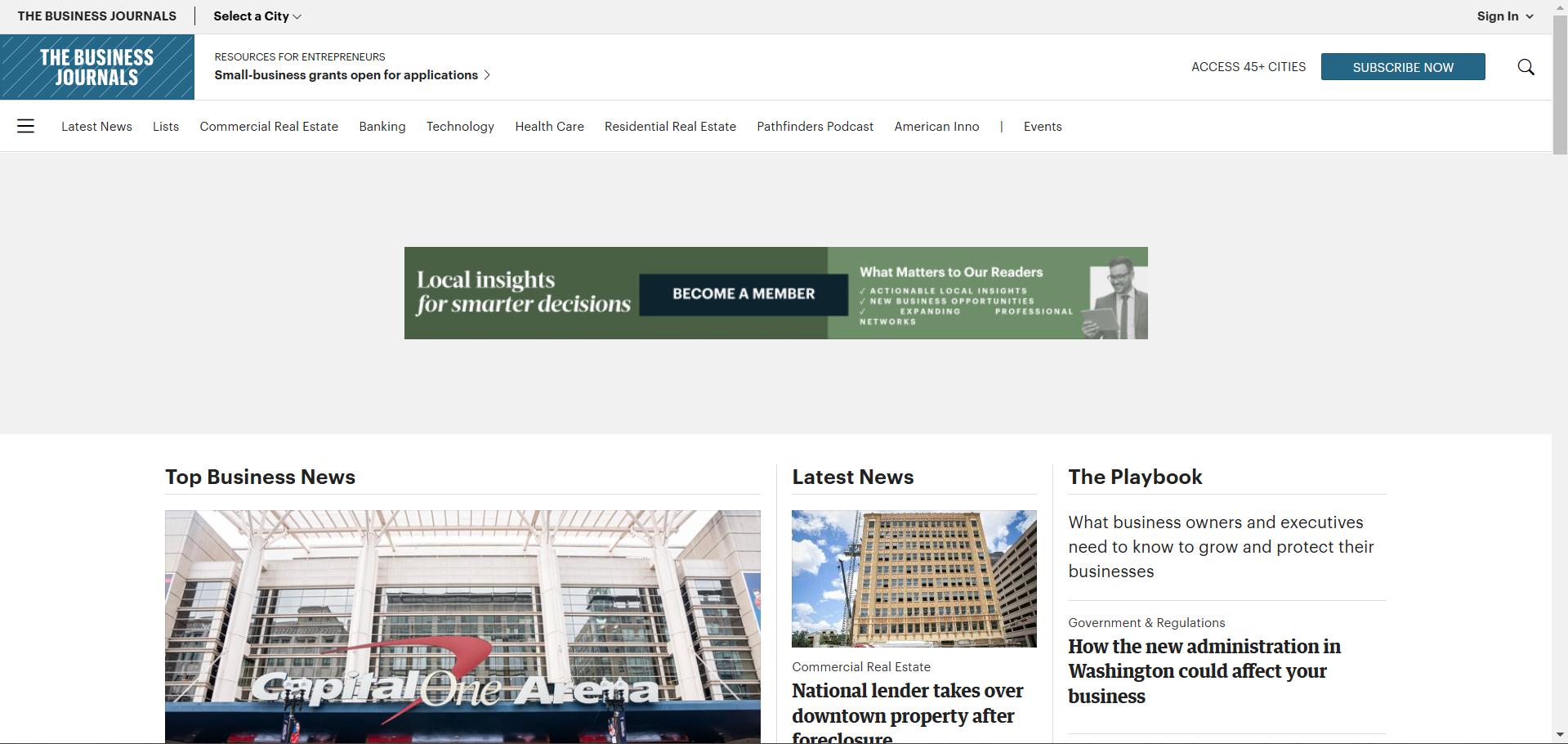Click What Matters to Our Readers banner text
This screenshot has height=744, width=1568.
pos(951,272)
